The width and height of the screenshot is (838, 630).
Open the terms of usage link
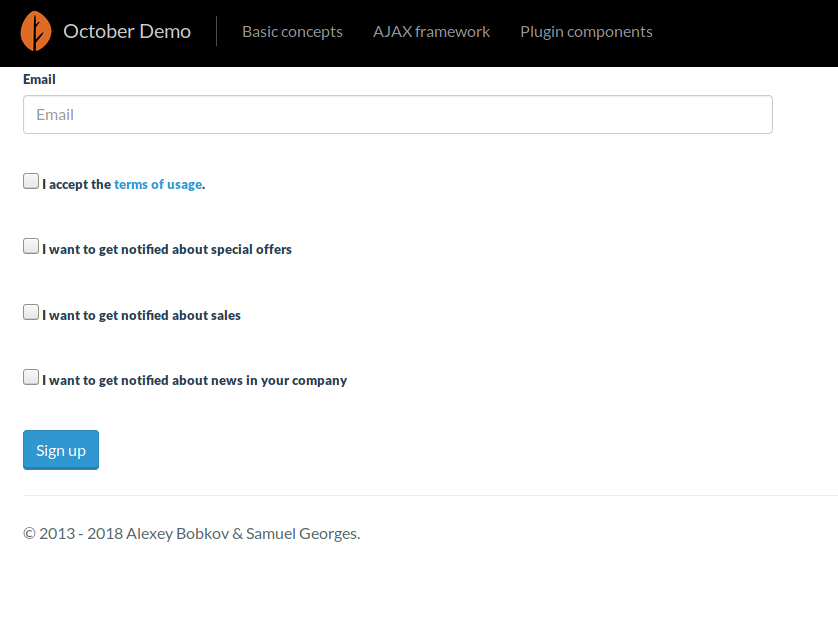point(158,184)
